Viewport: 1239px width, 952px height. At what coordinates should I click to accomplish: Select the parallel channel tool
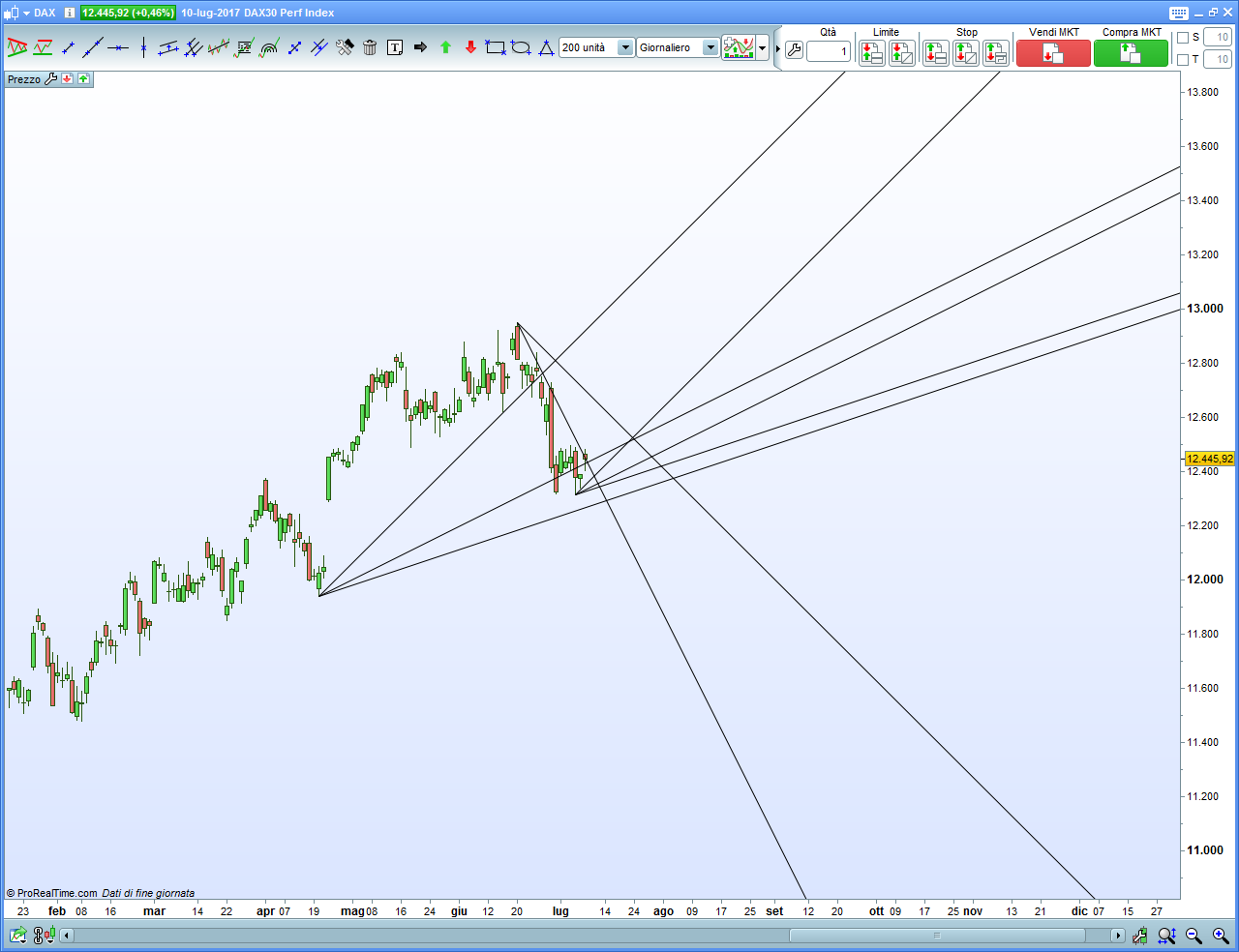168,47
